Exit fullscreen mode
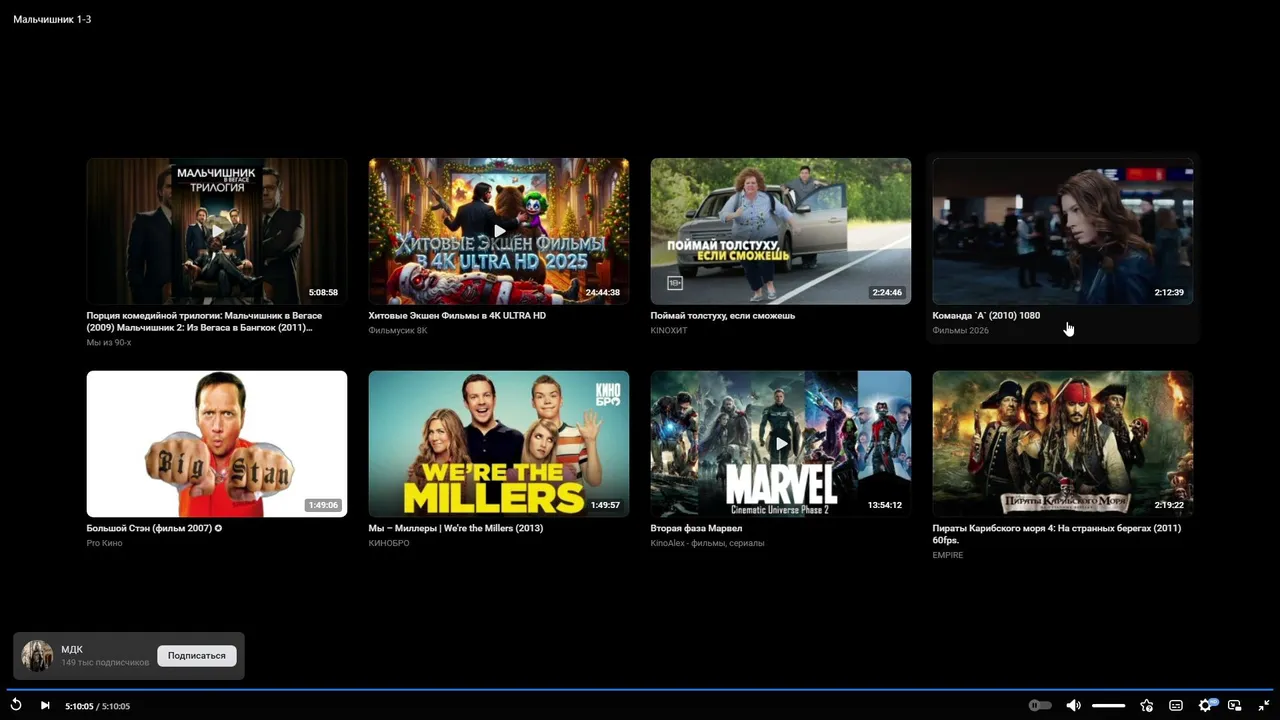Screen dimensions: 1280x720 tap(1264, 705)
